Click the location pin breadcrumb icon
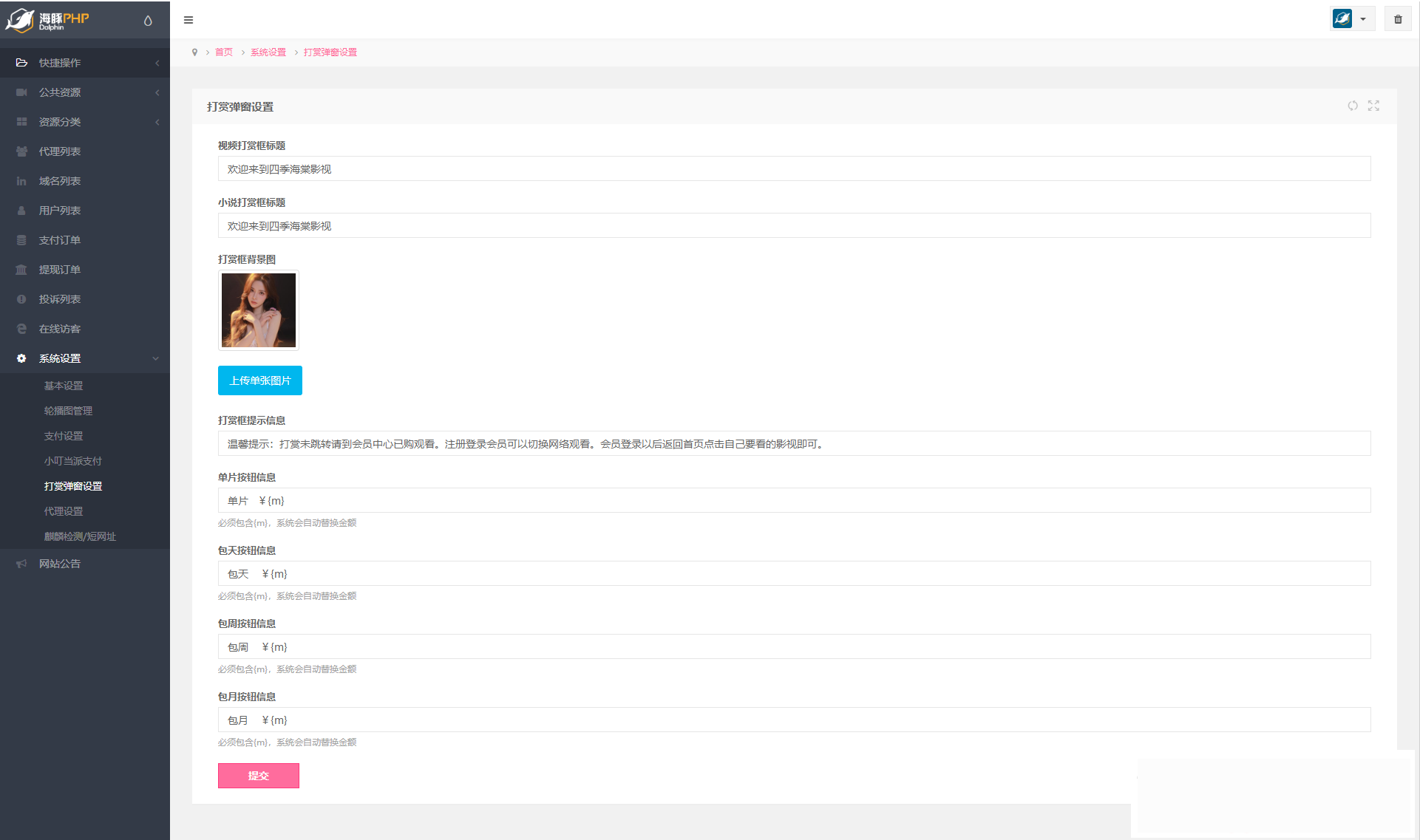The width and height of the screenshot is (1420, 840). 194,52
